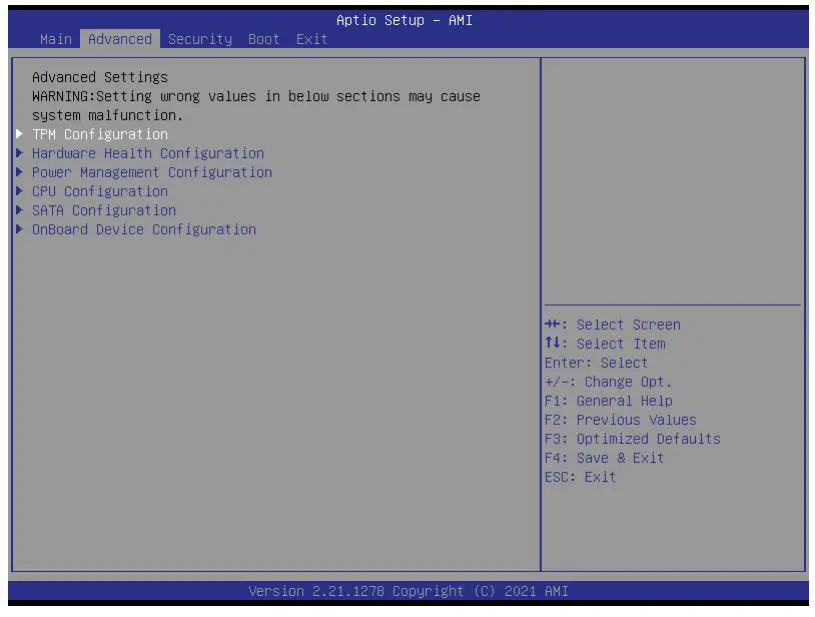Open the Boot tab
Screen dimensions: 815x617
pyautogui.click(x=262, y=39)
